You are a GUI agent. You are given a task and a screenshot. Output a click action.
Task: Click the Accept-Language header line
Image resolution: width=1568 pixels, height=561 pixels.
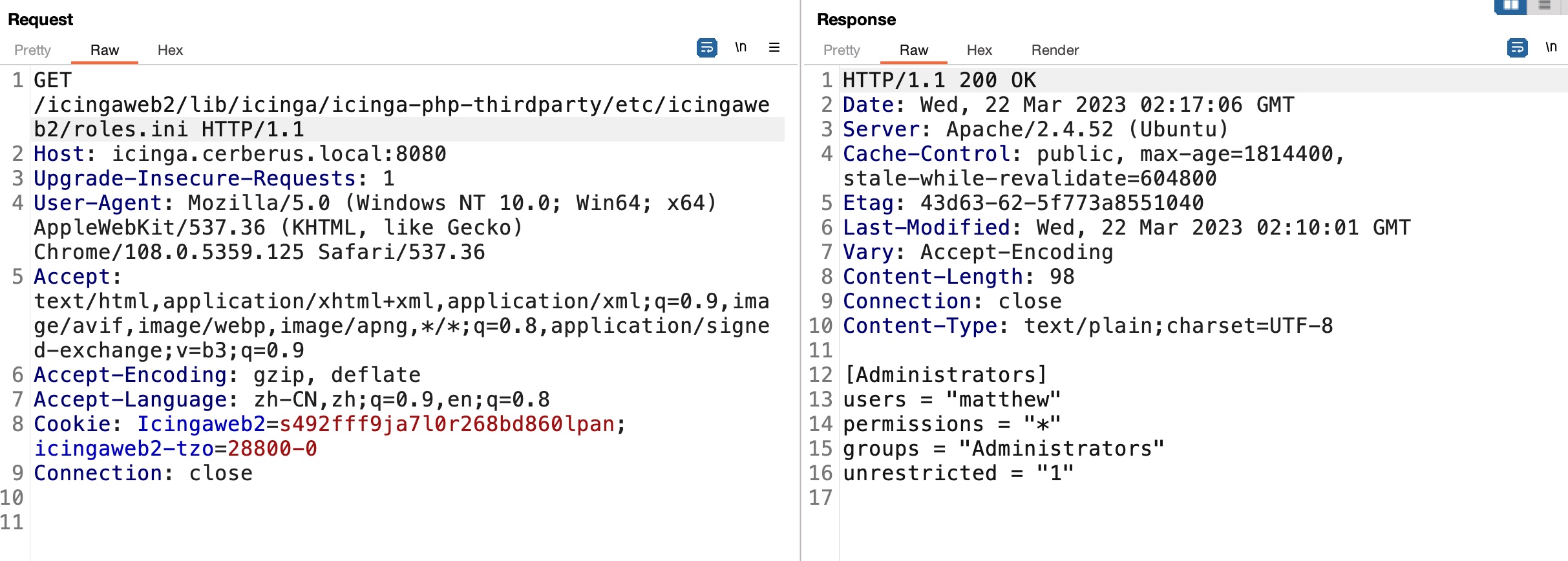(291, 399)
